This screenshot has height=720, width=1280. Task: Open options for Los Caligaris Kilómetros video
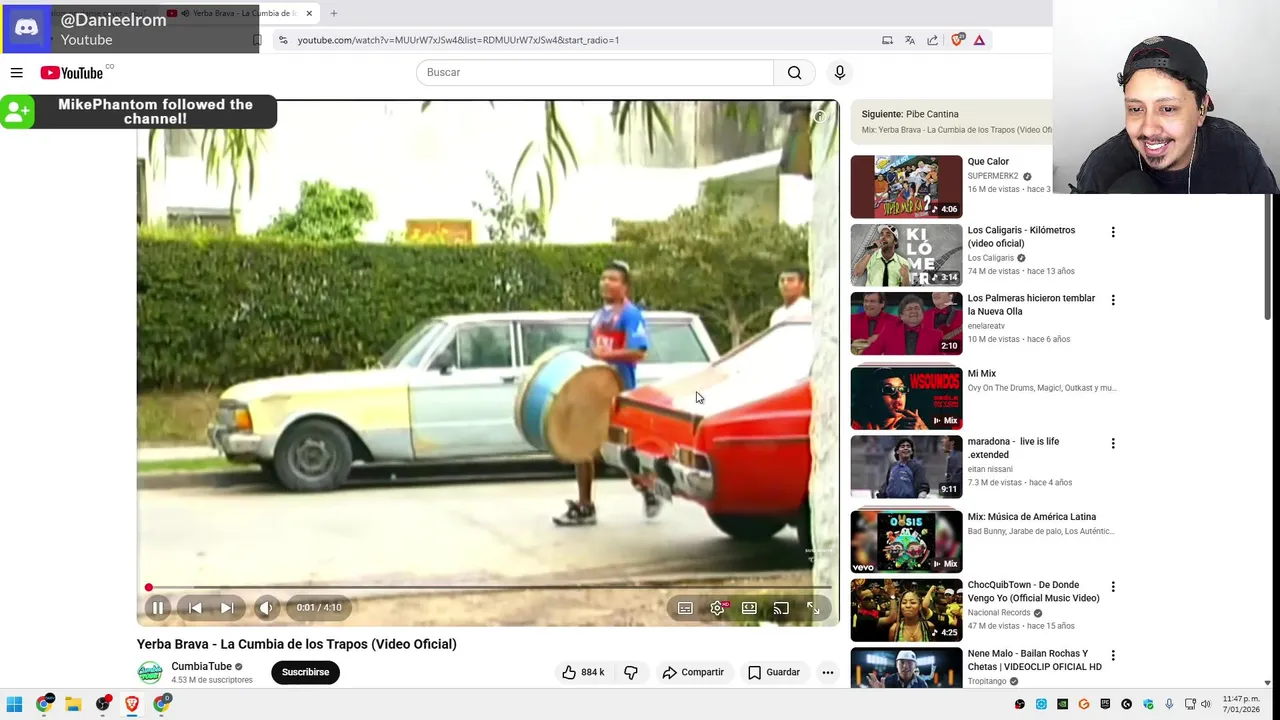tap(1113, 232)
